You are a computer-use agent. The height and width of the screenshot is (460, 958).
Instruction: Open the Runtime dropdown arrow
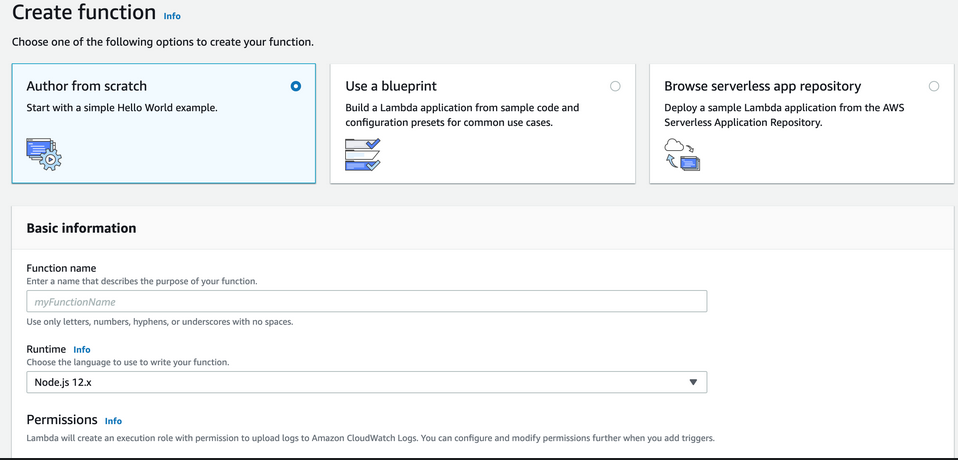693,383
